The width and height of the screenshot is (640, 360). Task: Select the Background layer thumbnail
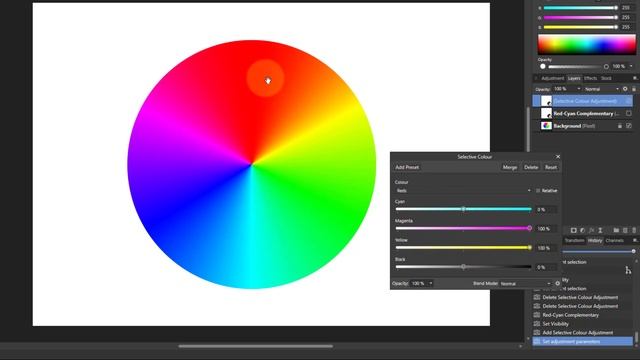click(546, 126)
